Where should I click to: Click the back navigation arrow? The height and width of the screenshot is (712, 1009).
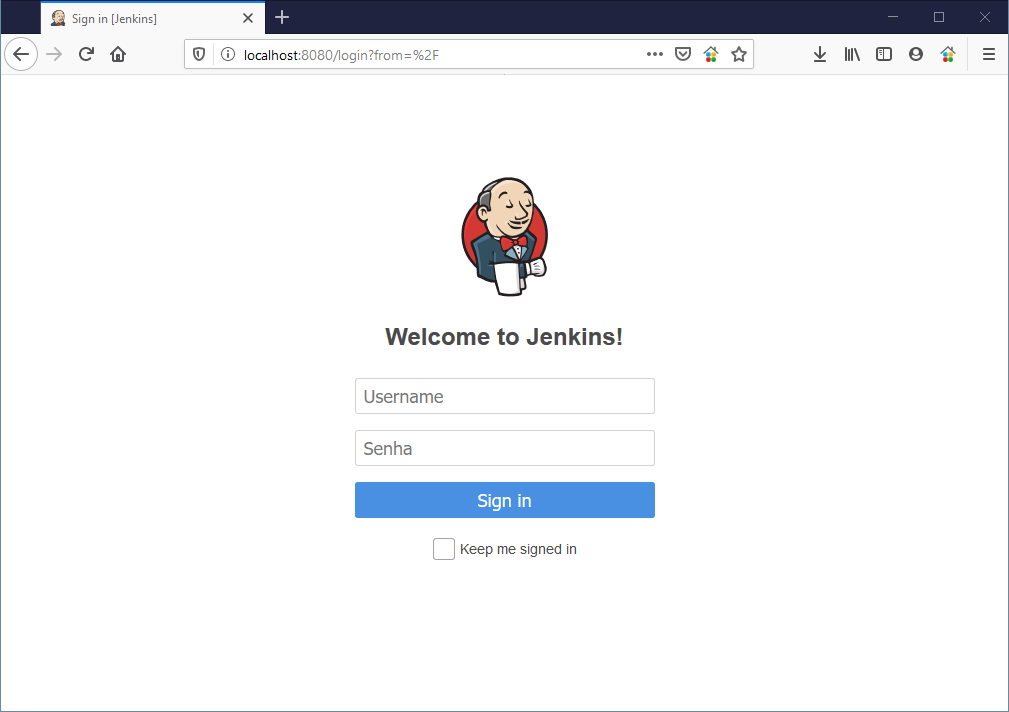21,54
